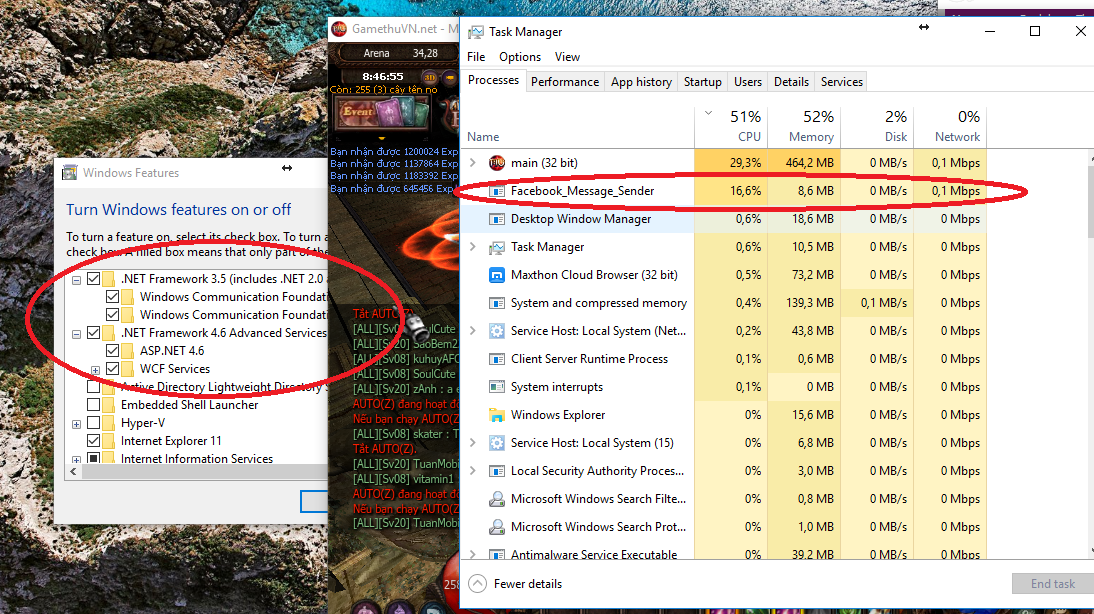Click the Microsoft Windows Search Protocol icon
1094x614 pixels.
coord(497,527)
